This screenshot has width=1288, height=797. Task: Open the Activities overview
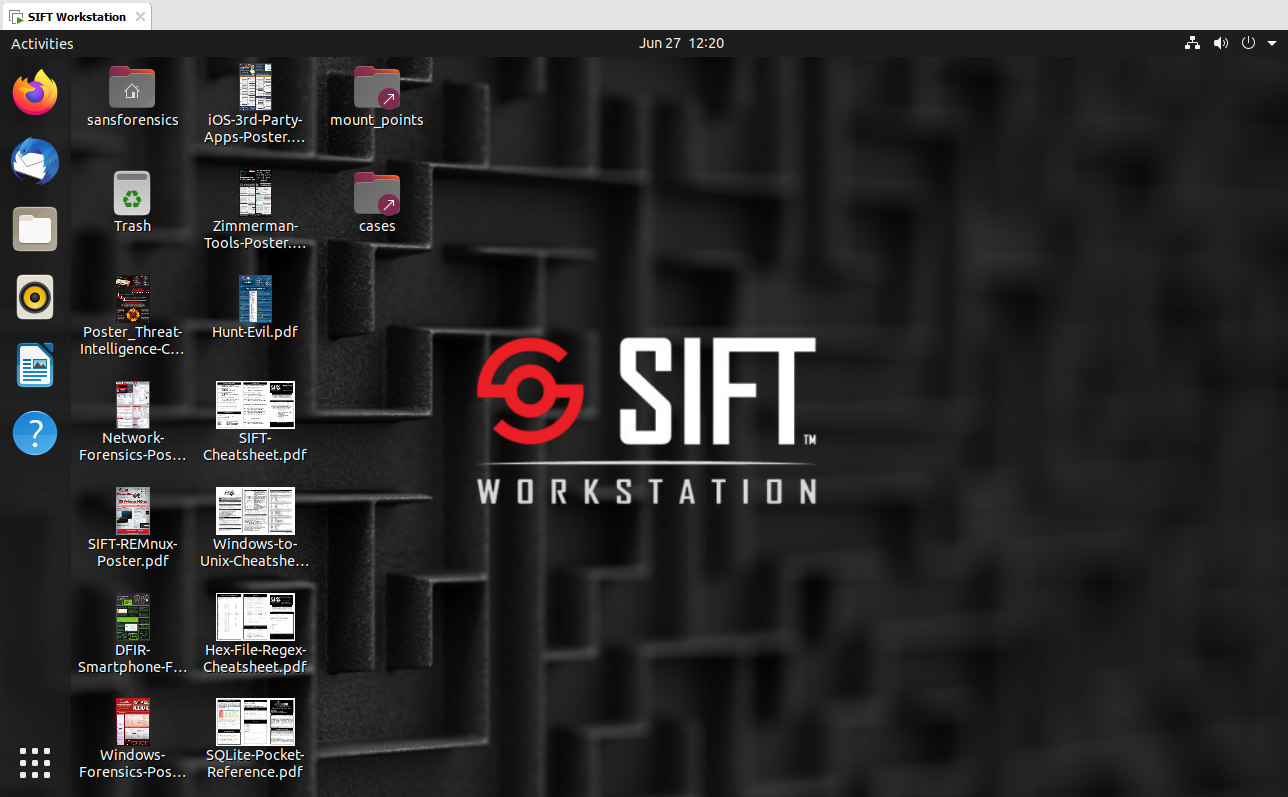coord(42,43)
